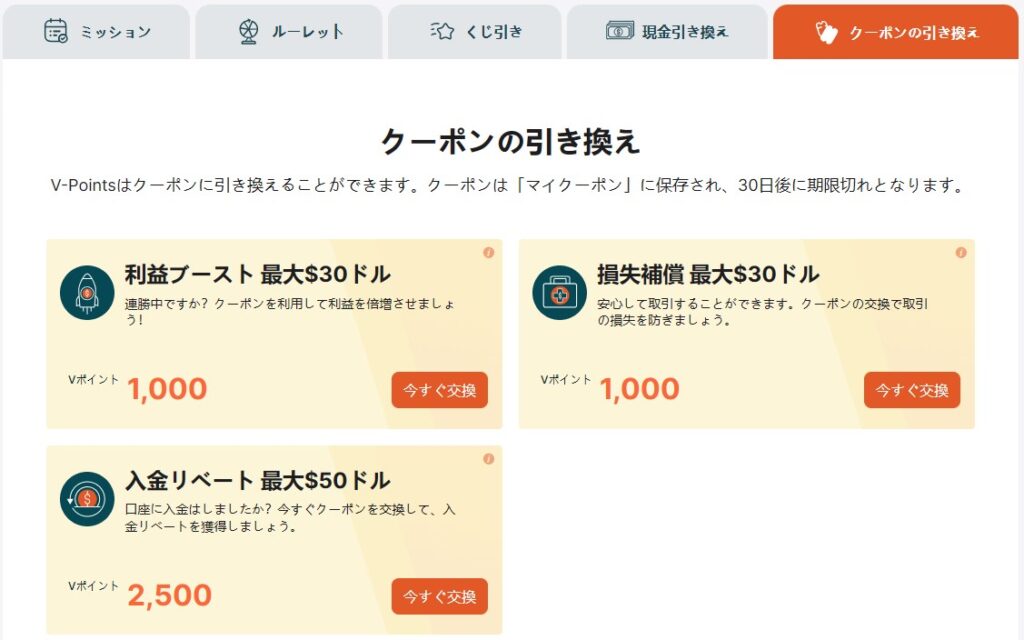Redeem 入金リベート with 今すぐ交換 button
This screenshot has width=1024, height=640.
[x=439, y=597]
